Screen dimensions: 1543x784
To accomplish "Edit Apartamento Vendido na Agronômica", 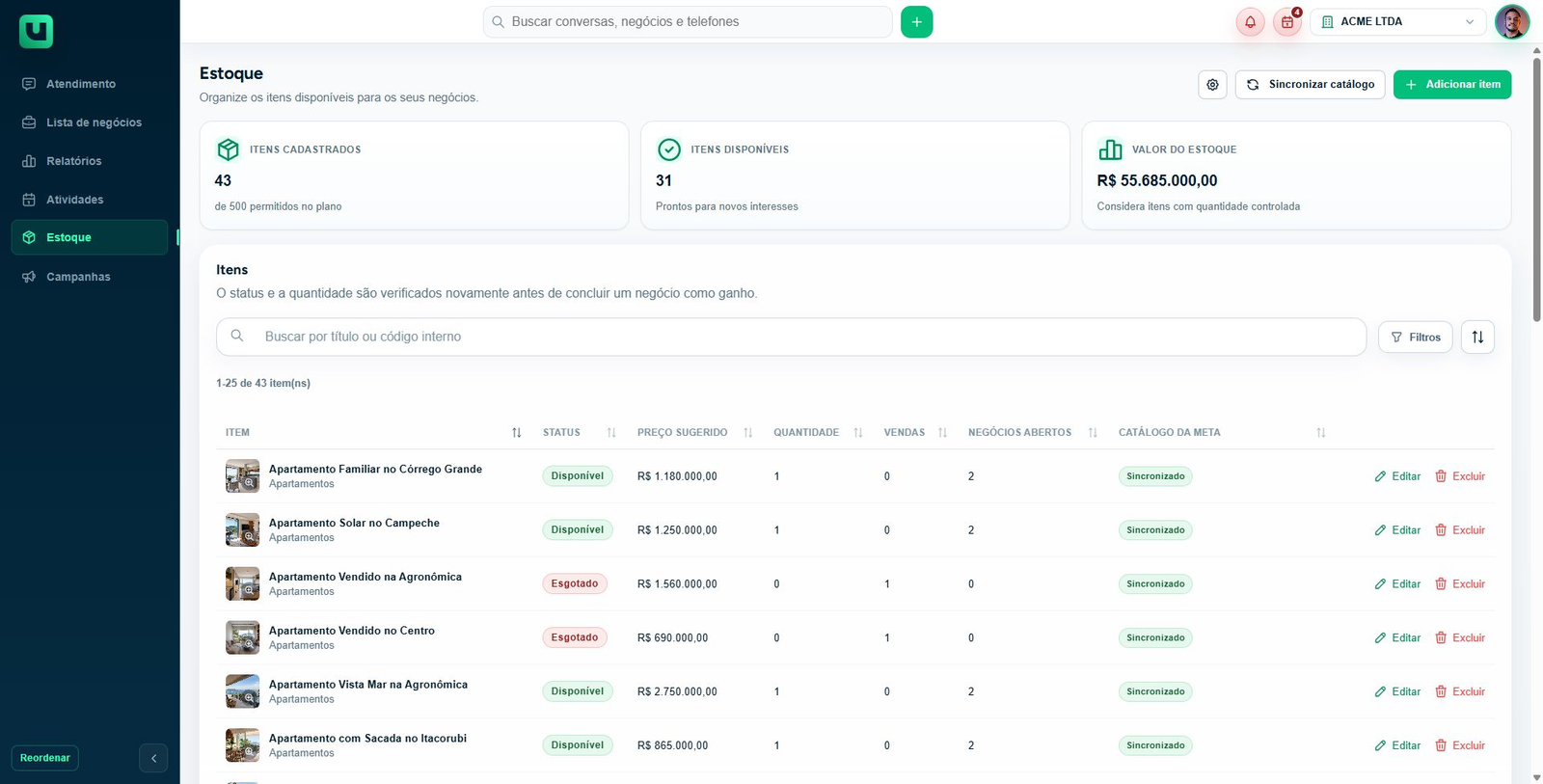I will (1397, 584).
